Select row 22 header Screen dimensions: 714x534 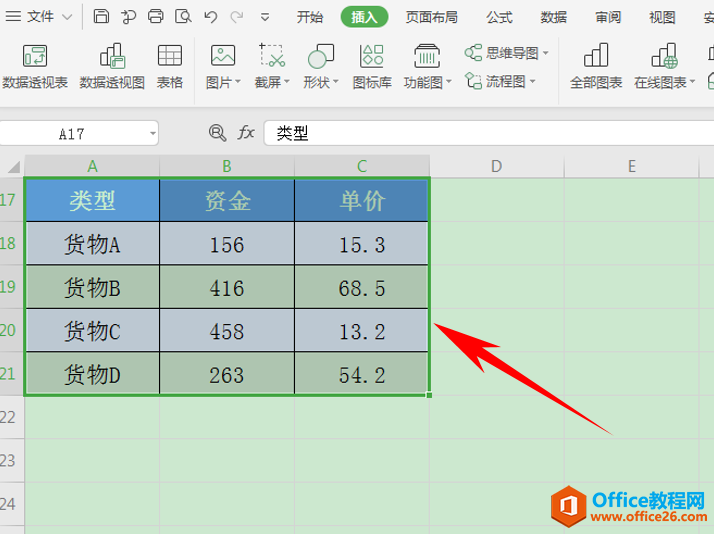(12, 417)
